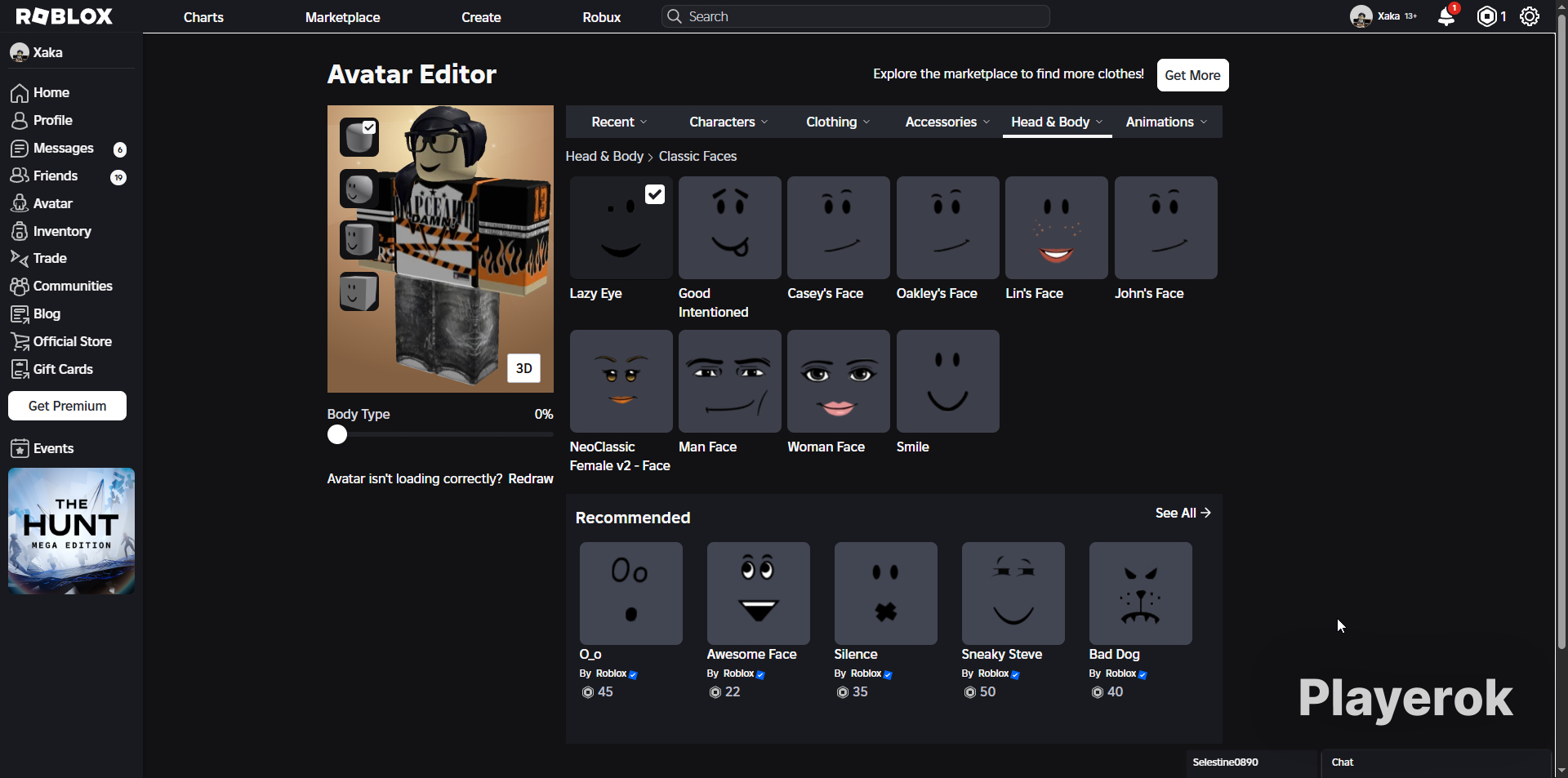Equip the Smile face

coord(948,381)
